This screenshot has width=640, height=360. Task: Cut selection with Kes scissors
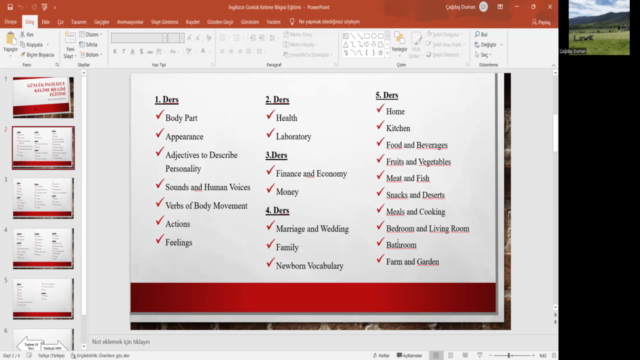[27, 35]
